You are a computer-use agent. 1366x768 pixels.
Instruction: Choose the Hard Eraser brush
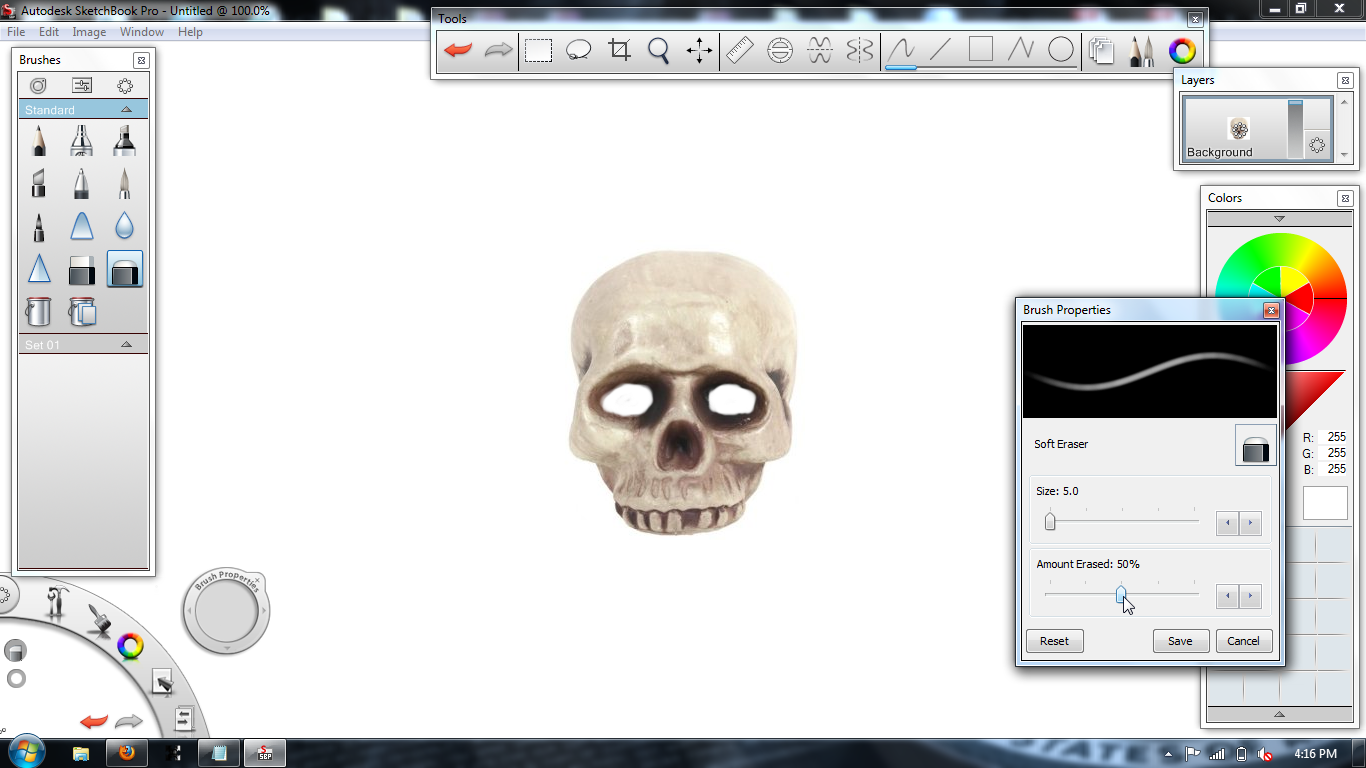coord(82,270)
